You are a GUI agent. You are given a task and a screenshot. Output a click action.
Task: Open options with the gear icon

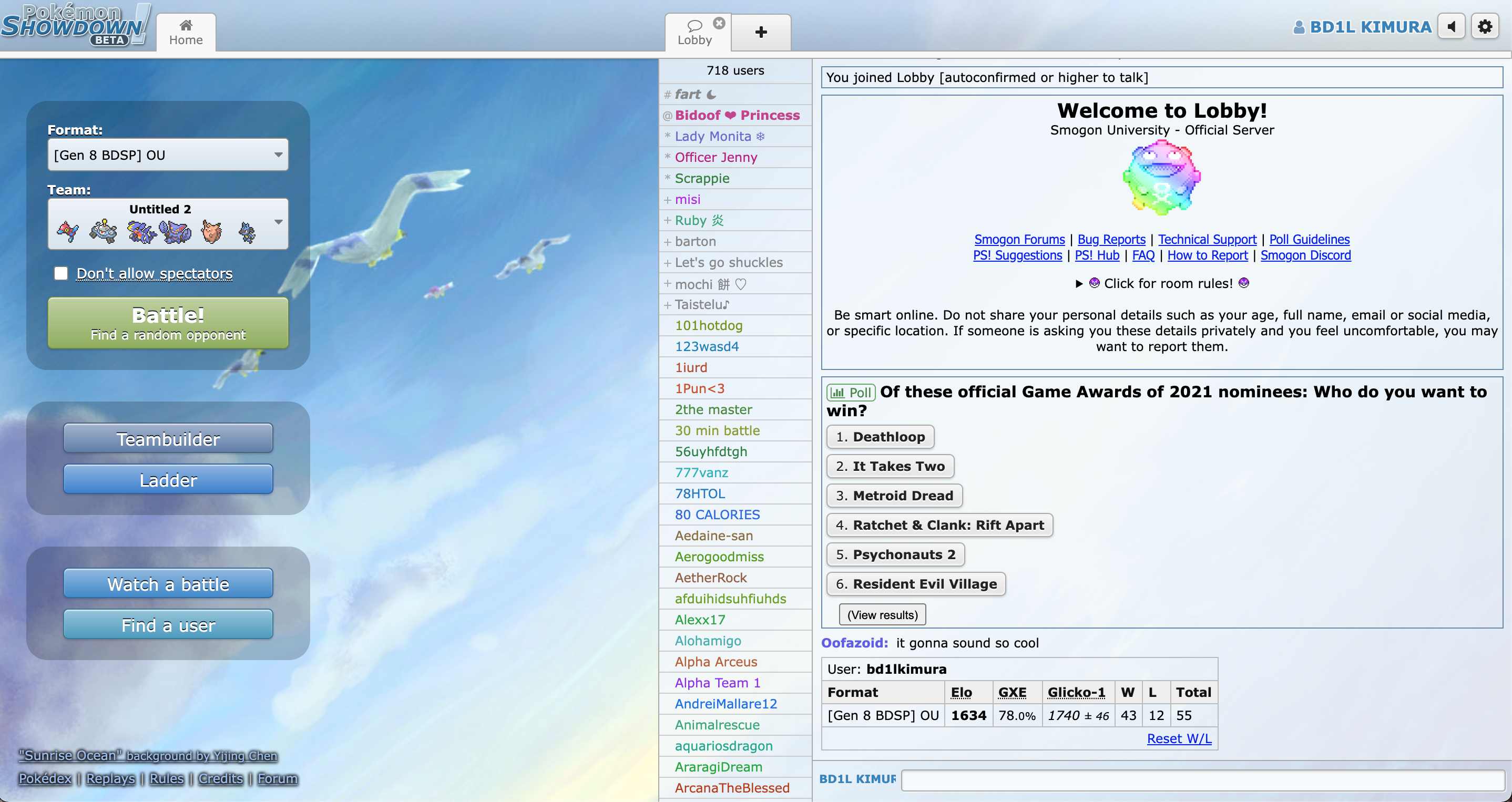click(x=1486, y=27)
